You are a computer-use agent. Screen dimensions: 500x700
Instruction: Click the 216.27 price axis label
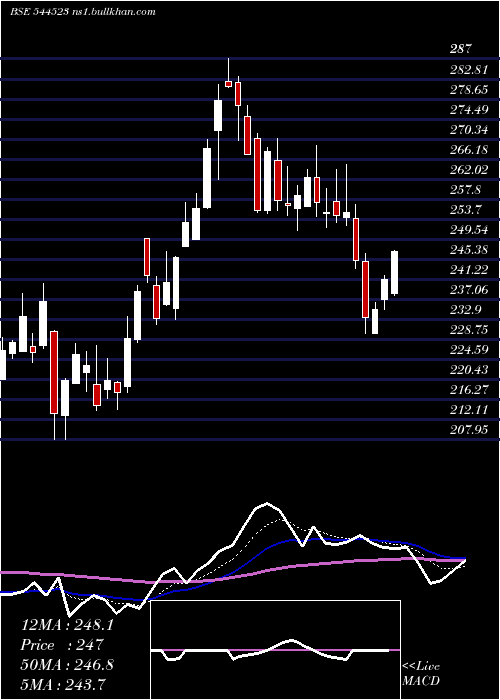pyautogui.click(x=469, y=390)
